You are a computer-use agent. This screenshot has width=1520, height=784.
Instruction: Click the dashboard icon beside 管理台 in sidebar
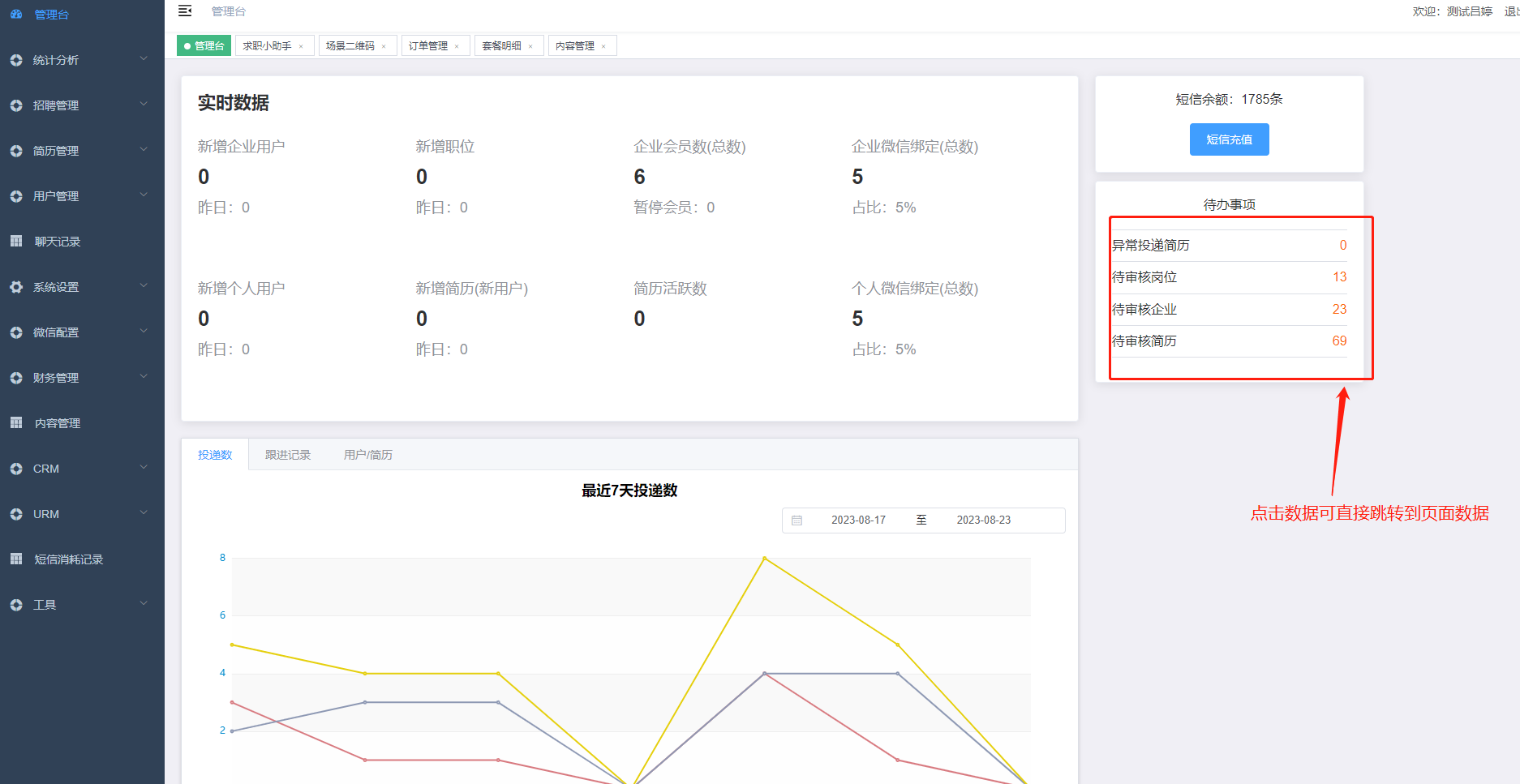coord(16,15)
